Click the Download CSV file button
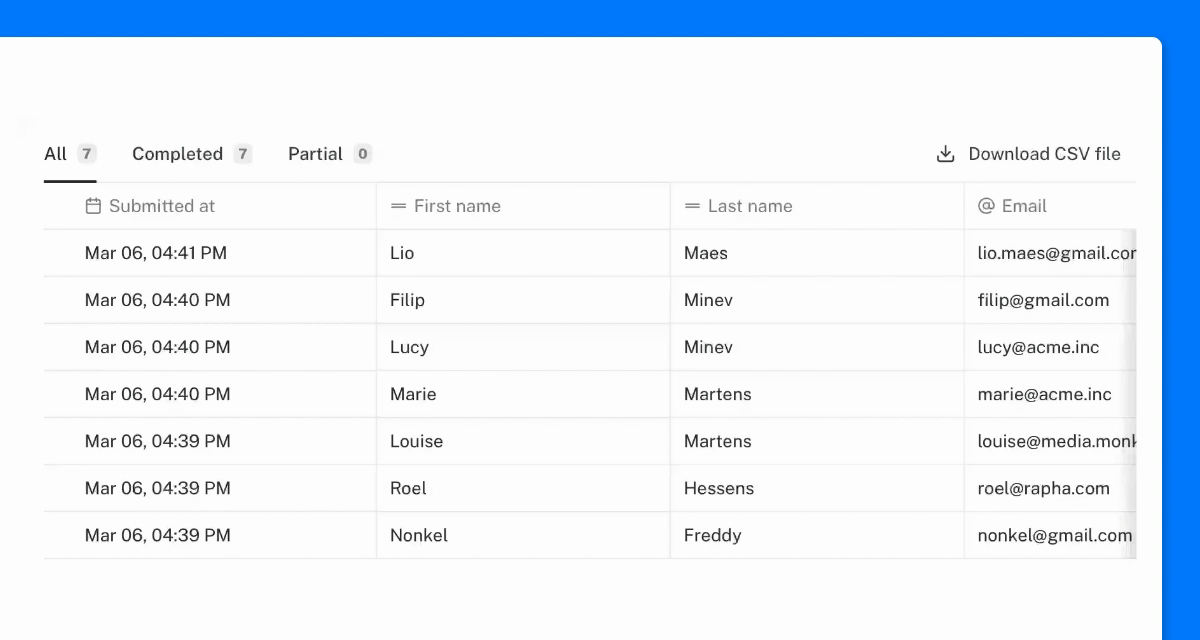Viewport: 1200px width, 640px height. click(1028, 154)
